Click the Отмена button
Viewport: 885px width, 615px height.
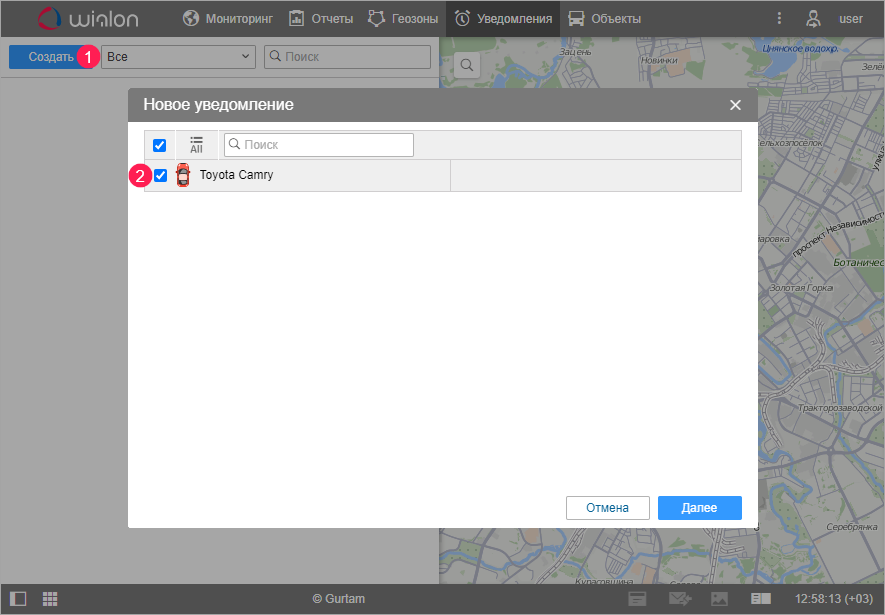607,508
